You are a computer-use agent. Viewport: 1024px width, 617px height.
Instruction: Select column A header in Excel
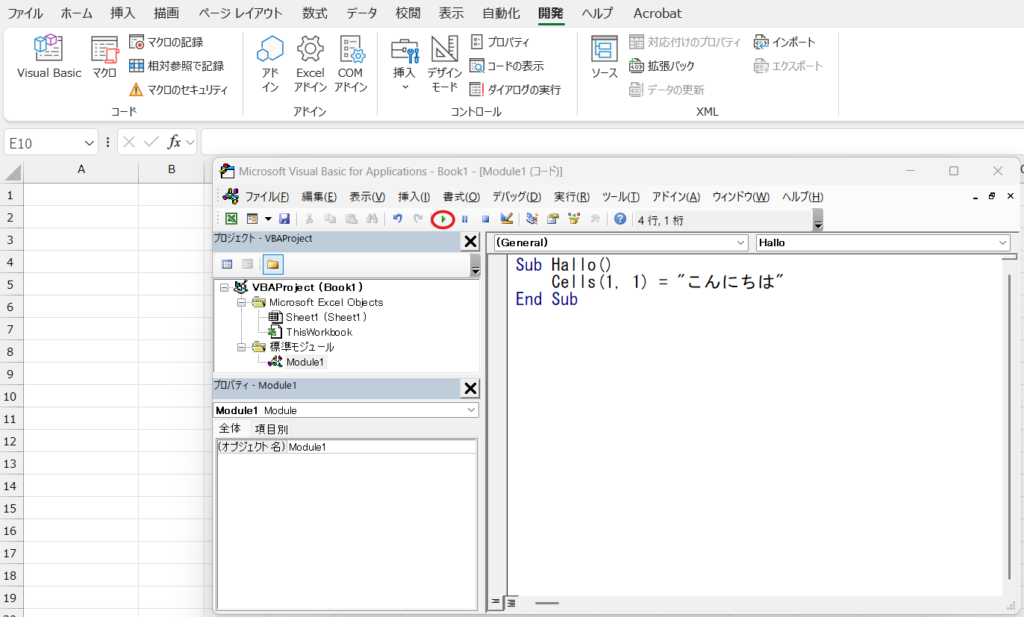pos(81,169)
